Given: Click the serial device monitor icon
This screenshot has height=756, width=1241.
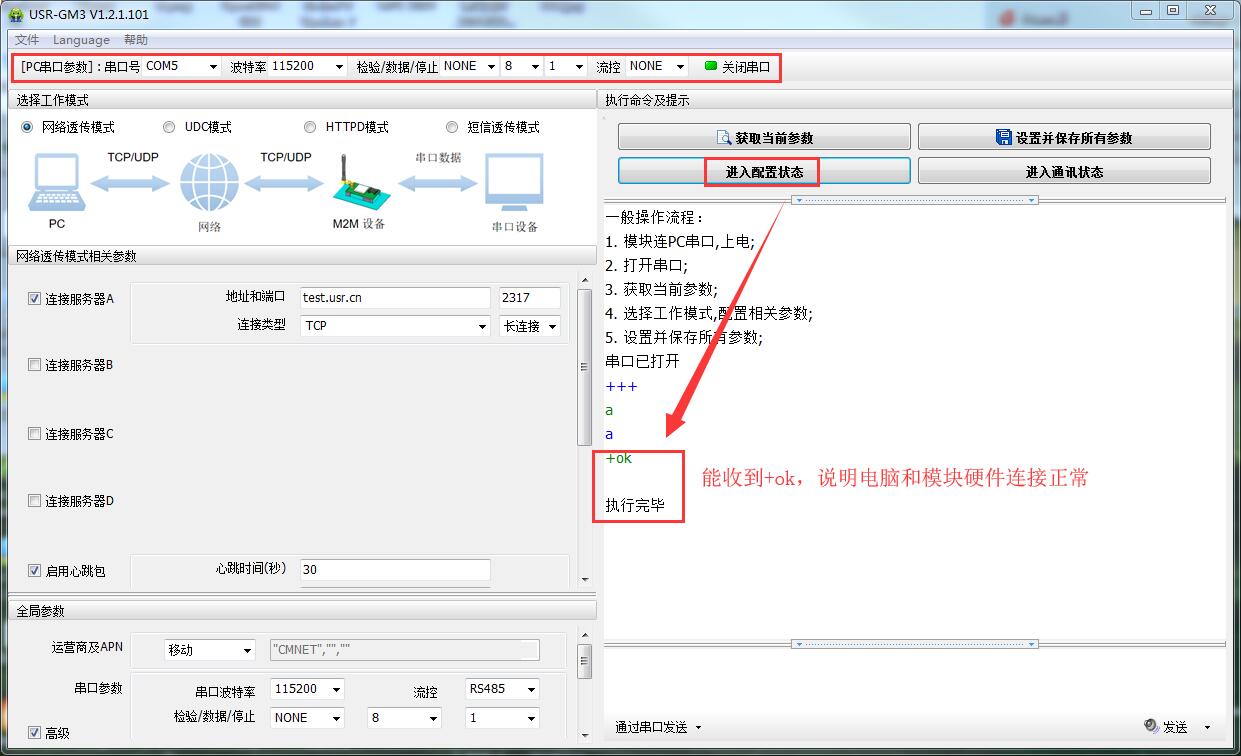Looking at the screenshot, I should (x=514, y=184).
